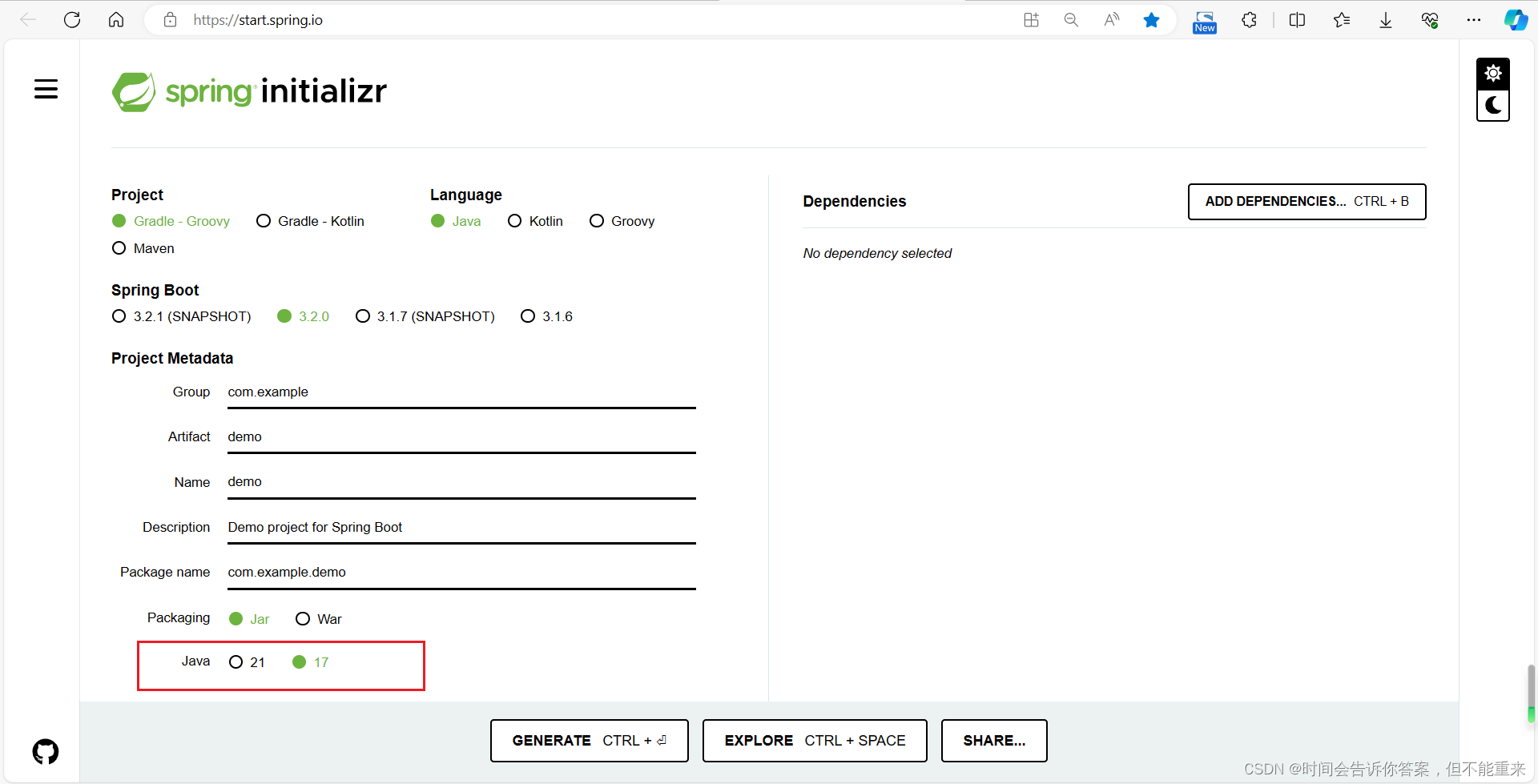
Task: Open the Copilot icon in the browser toolbar
Action: (x=1516, y=20)
